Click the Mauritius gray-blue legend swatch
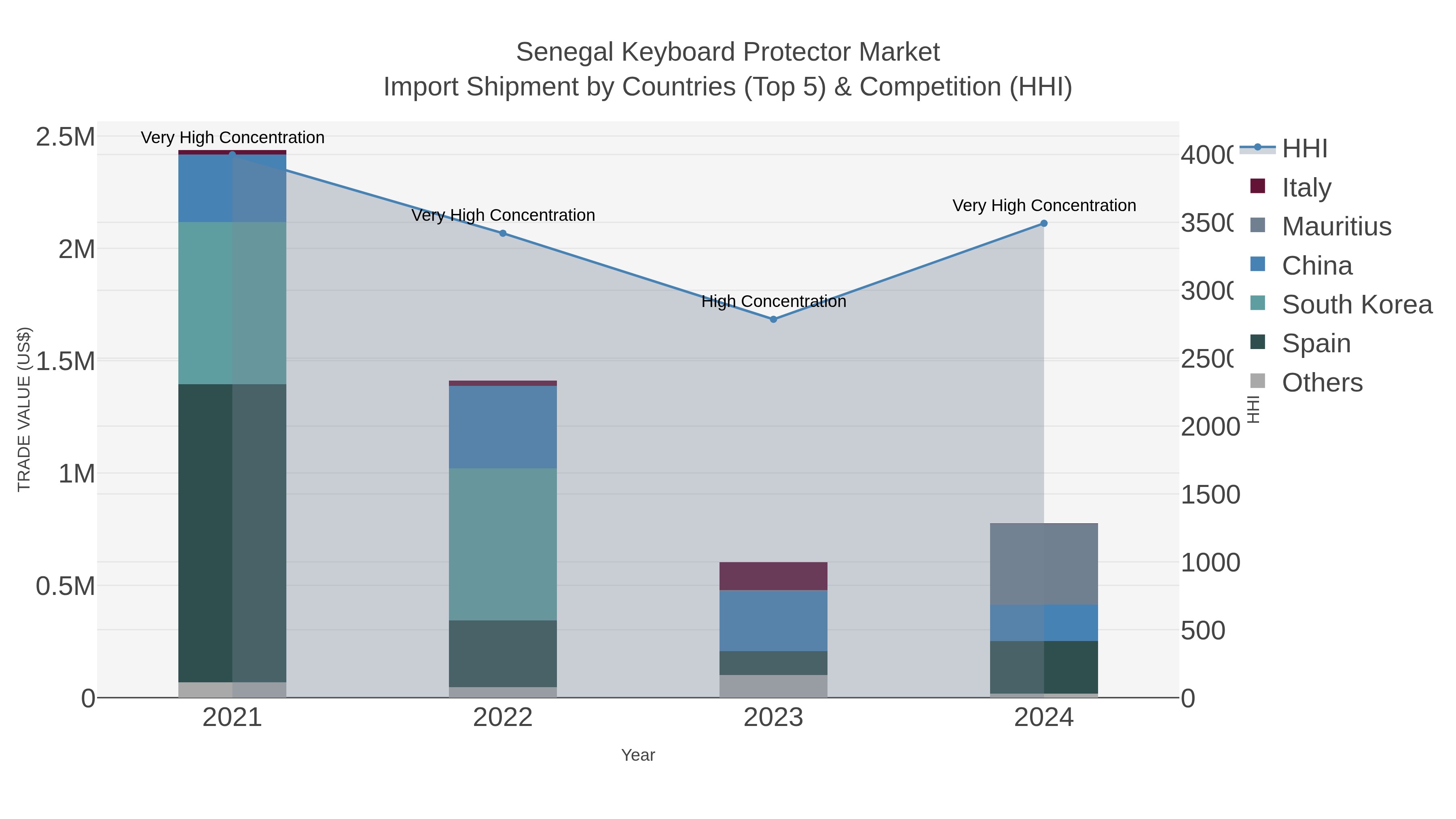The image size is (1456, 819). (x=1257, y=225)
